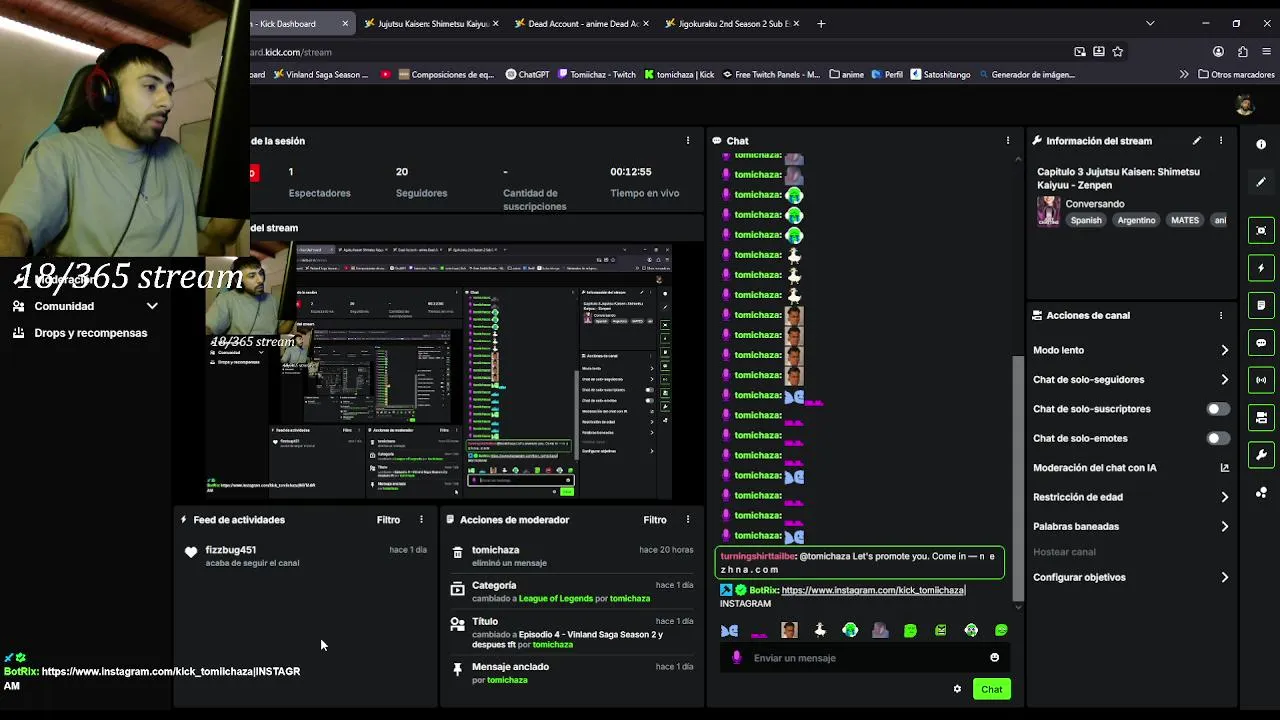
Task: Open chat settings gear next to Chat button
Action: 957,689
